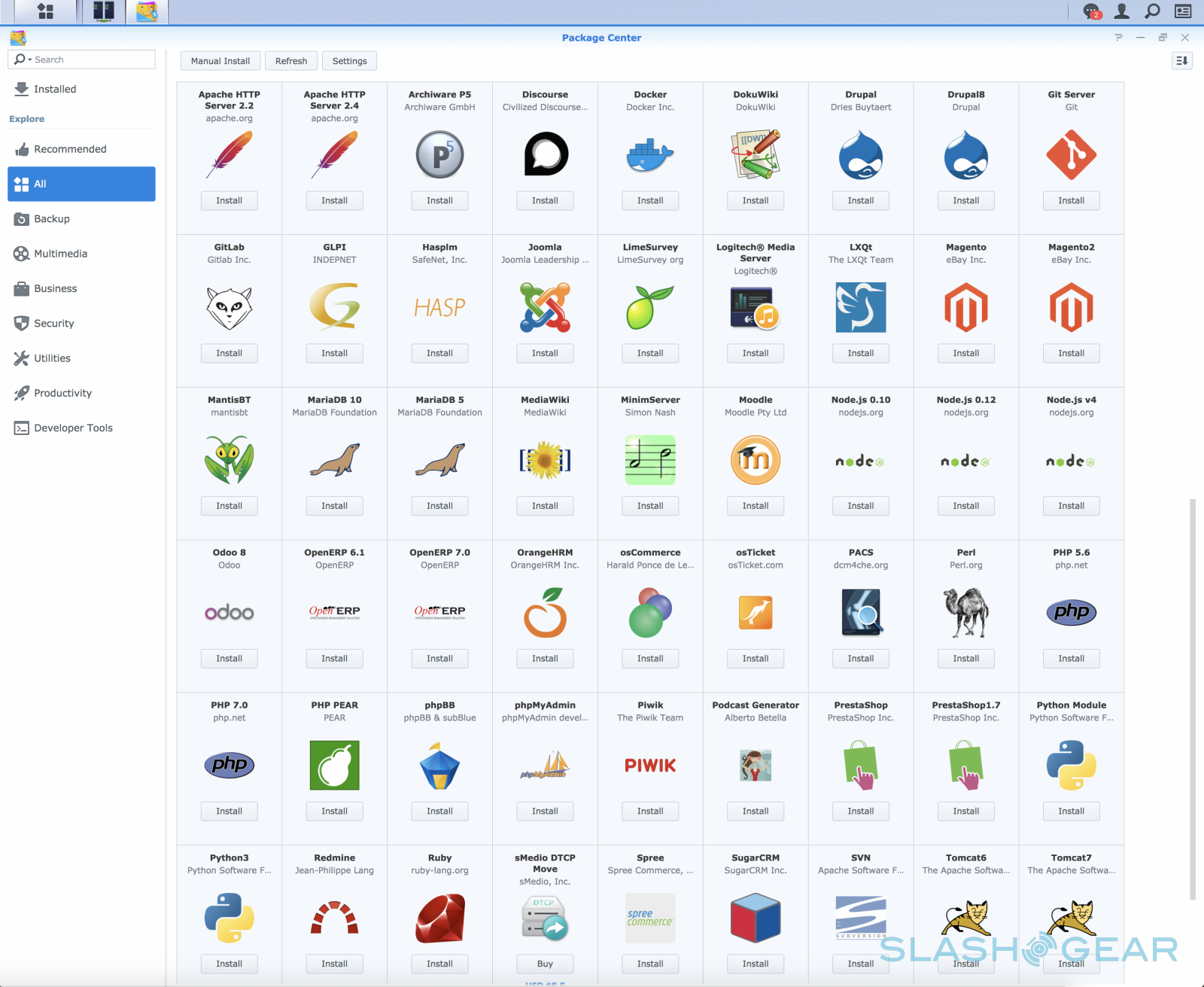Viewport: 1204px width, 987px height.
Task: Click the Manual Install button
Action: (220, 61)
